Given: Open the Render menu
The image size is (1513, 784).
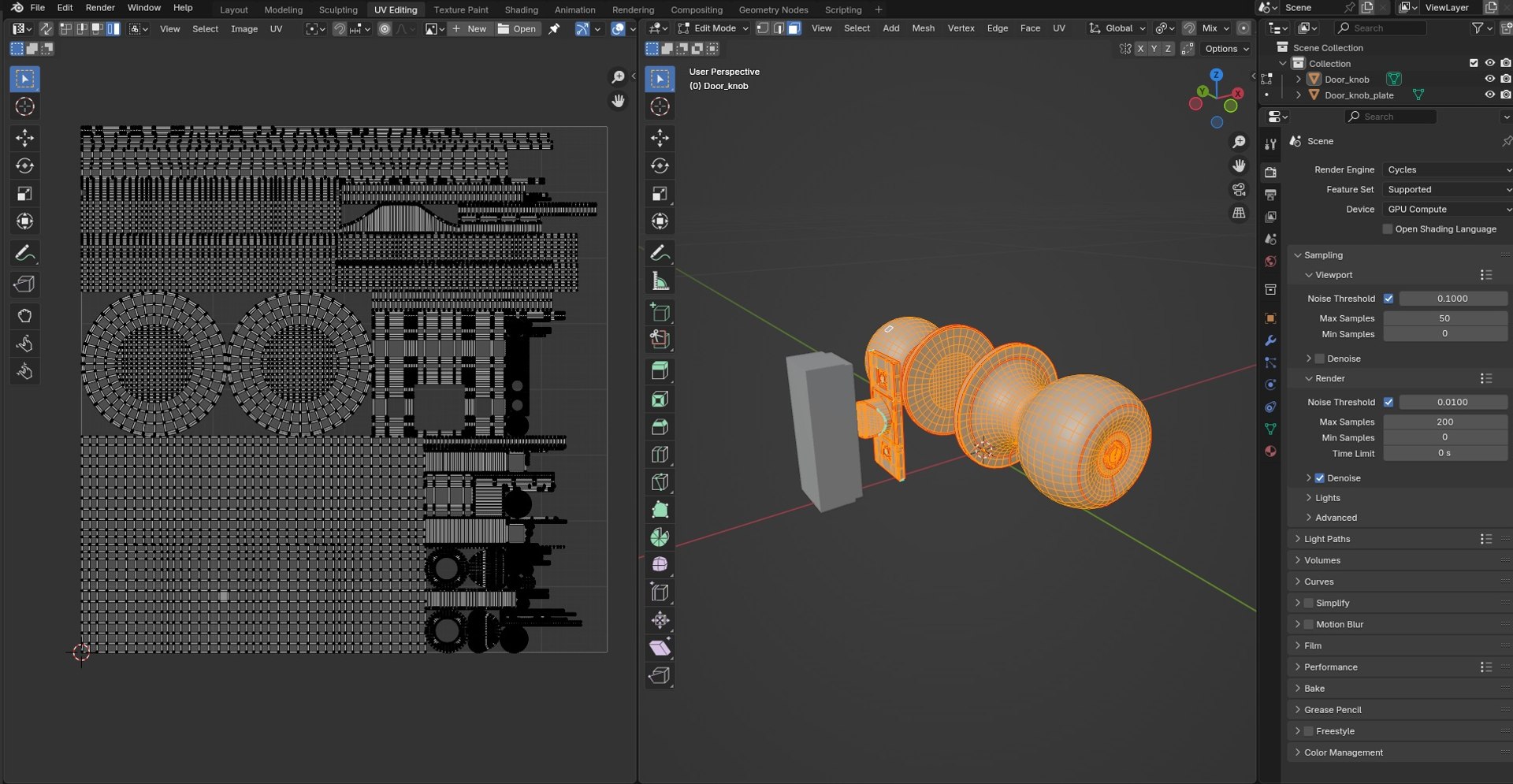Looking at the screenshot, I should tap(100, 8).
